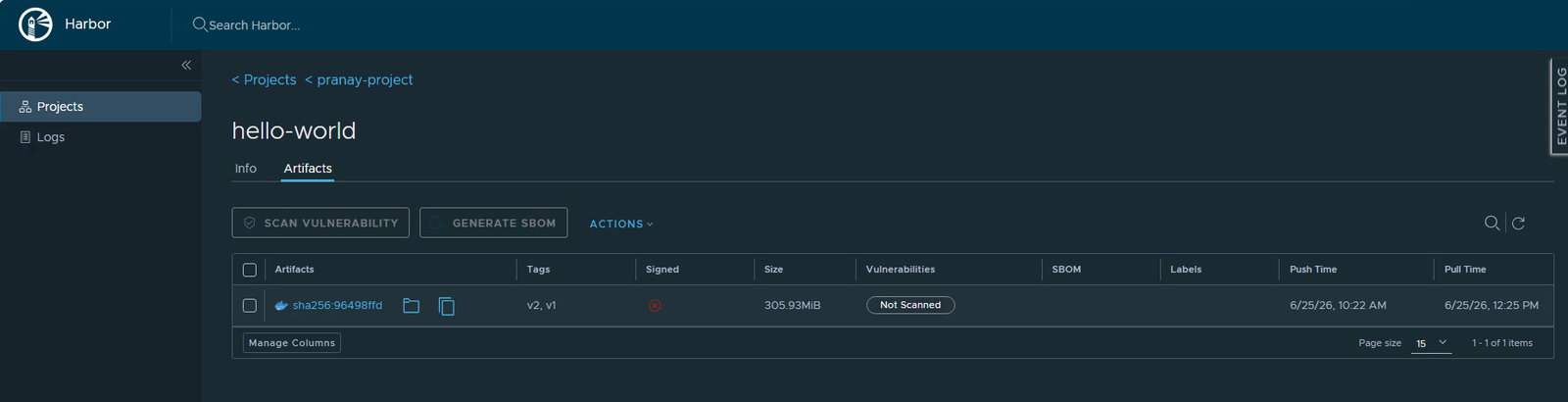Collapse the sidebar with double-chevron icon
The image size is (1568, 402).
pyautogui.click(x=186, y=65)
